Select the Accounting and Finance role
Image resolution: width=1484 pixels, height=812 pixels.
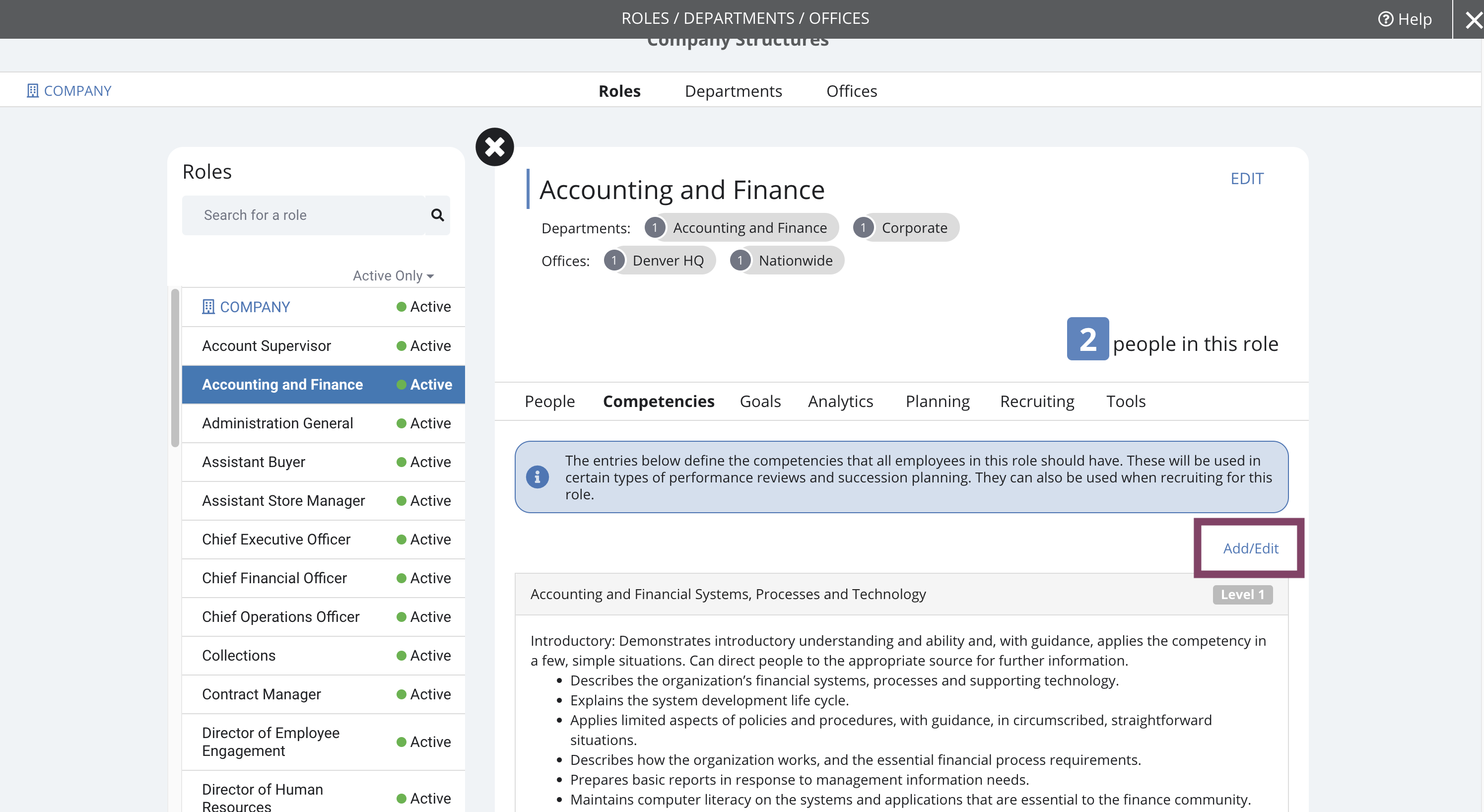pyautogui.click(x=324, y=384)
